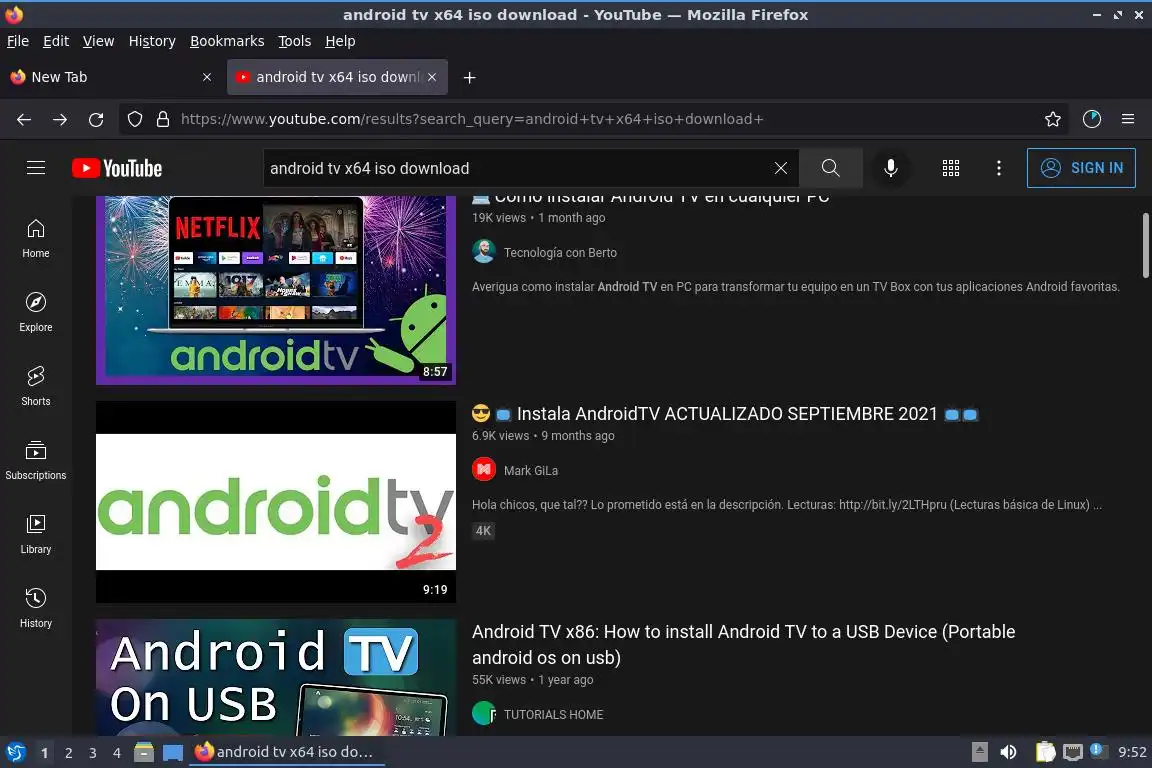Open Android TV x86 USB install video title
1152x768 pixels.
(743, 645)
